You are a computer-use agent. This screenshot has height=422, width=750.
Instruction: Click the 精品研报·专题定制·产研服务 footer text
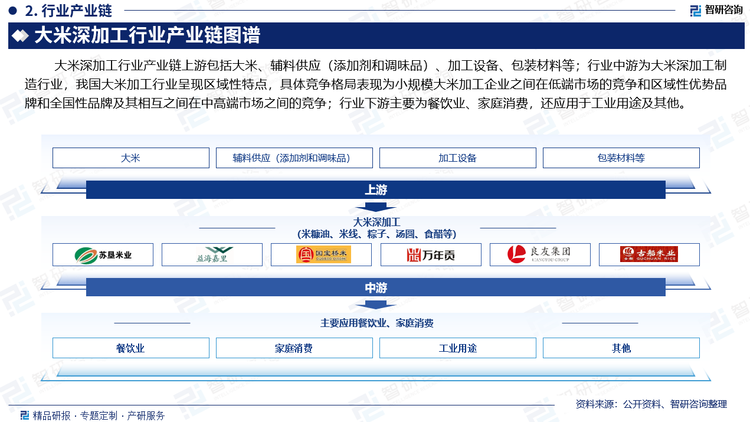[99, 415]
